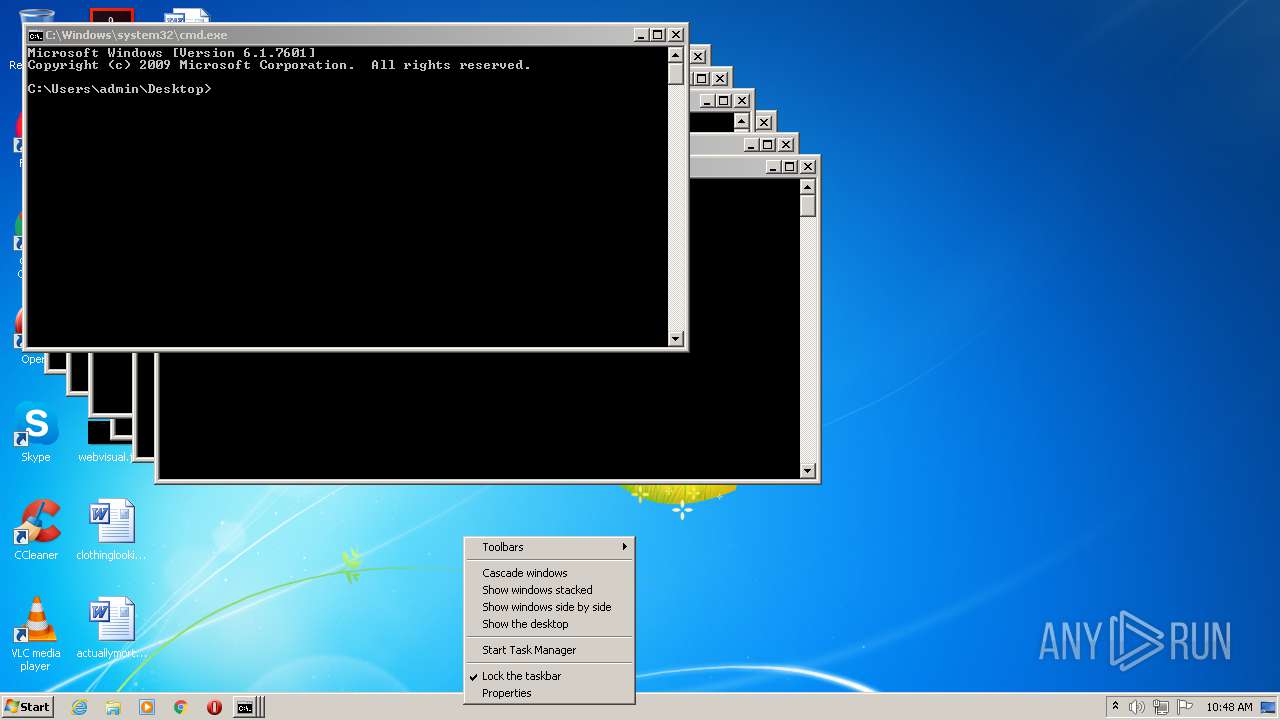1280x720 pixels.
Task: Toggle Lock the taskbar option
Action: (550, 676)
